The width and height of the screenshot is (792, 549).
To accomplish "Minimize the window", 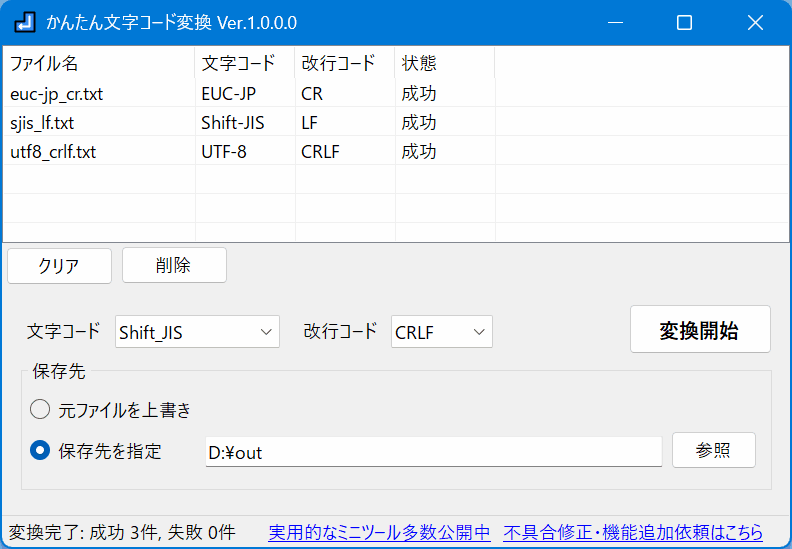I will click(615, 22).
